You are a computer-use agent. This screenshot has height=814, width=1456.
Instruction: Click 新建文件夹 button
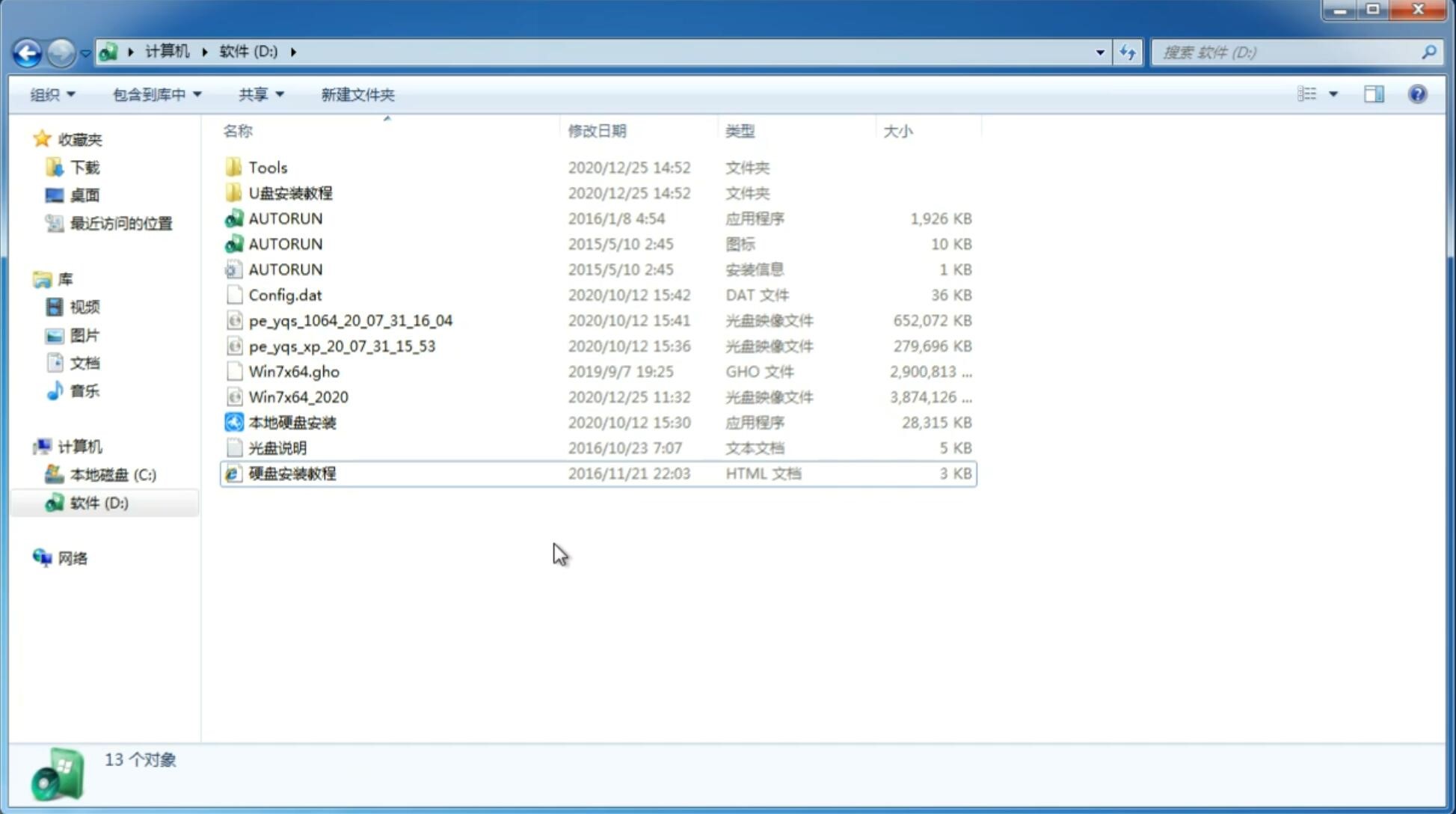click(357, 93)
